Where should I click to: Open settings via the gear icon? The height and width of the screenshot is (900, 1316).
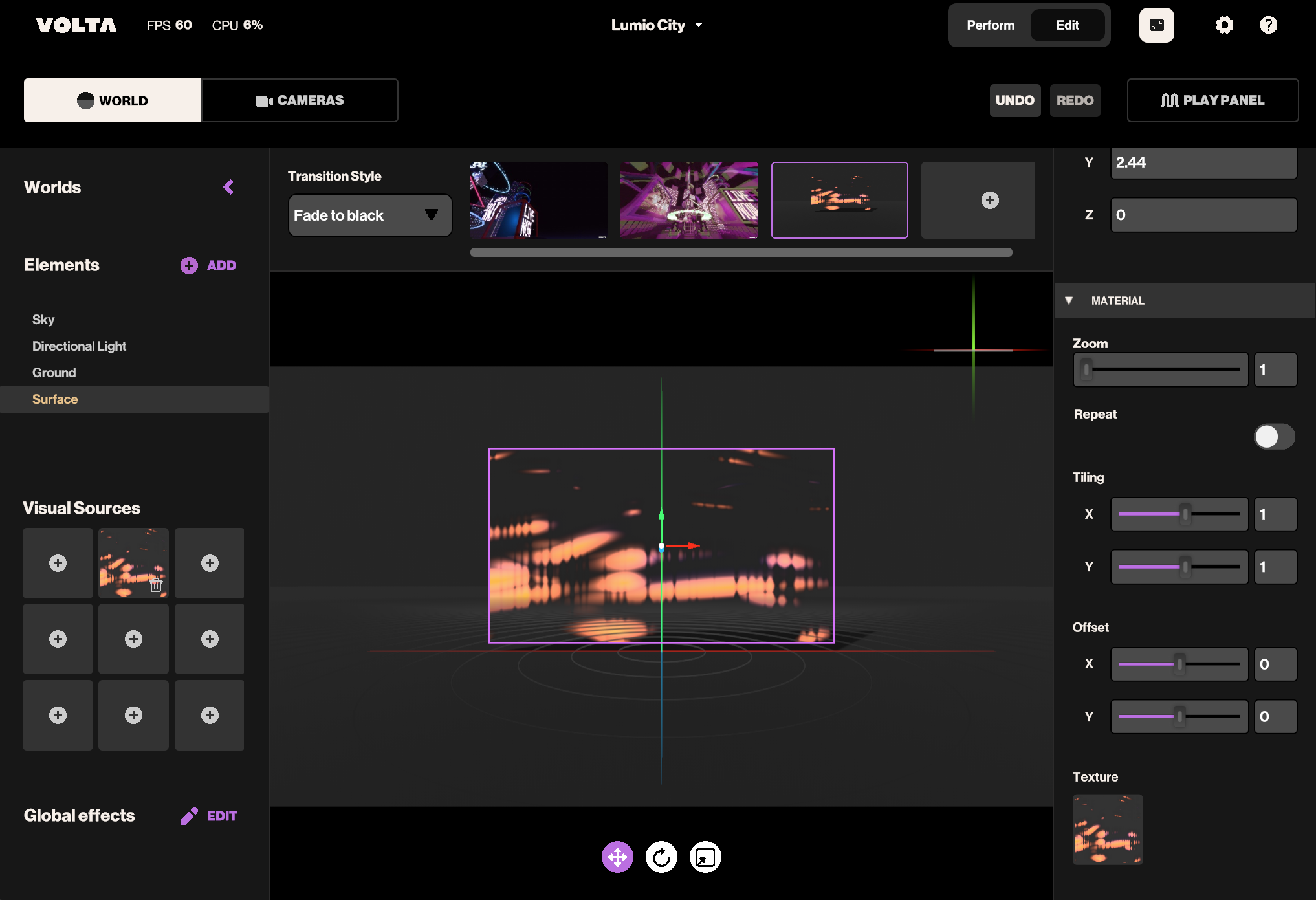pyautogui.click(x=1224, y=25)
